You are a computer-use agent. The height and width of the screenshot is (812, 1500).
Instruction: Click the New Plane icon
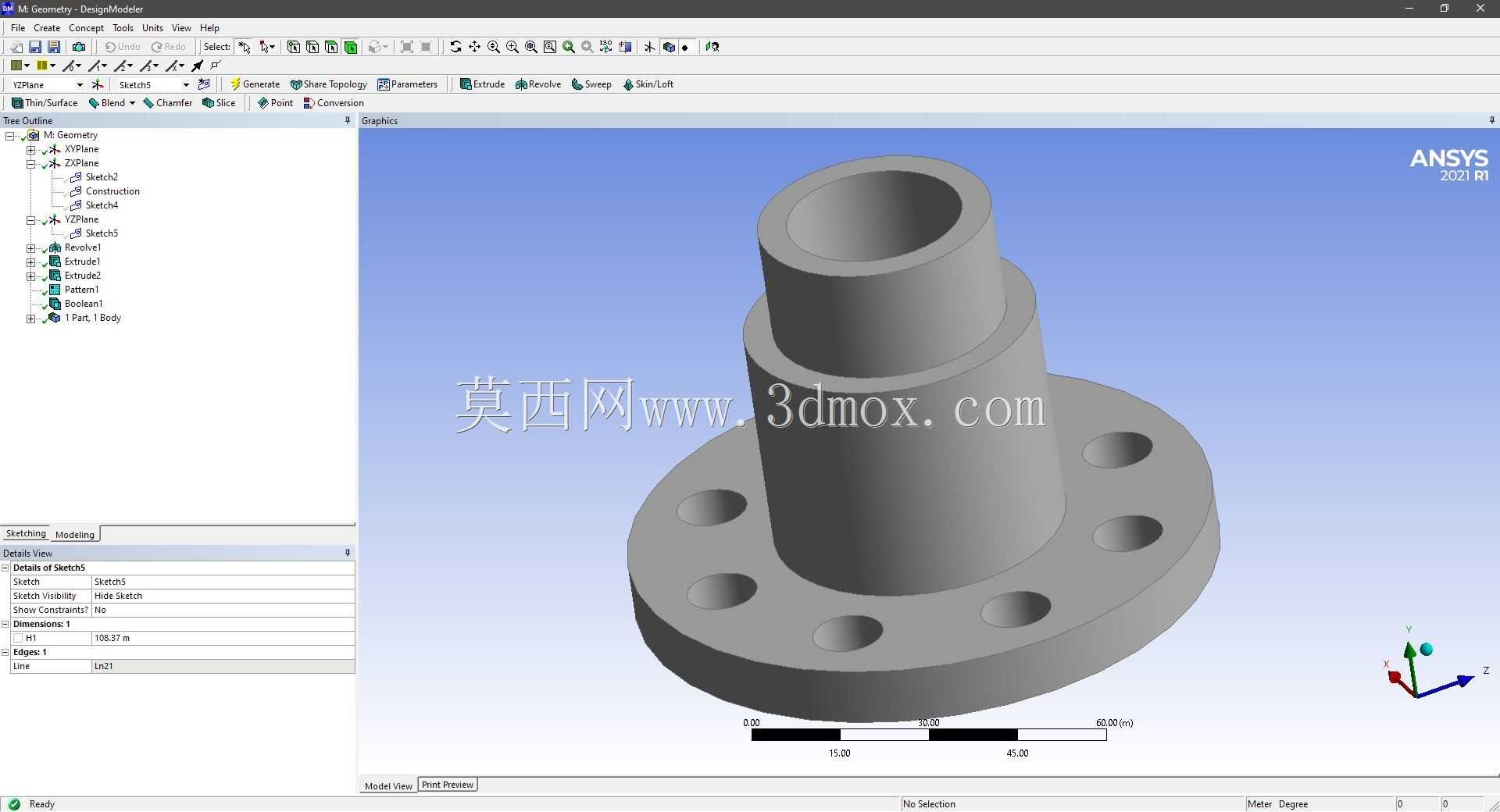tap(98, 84)
